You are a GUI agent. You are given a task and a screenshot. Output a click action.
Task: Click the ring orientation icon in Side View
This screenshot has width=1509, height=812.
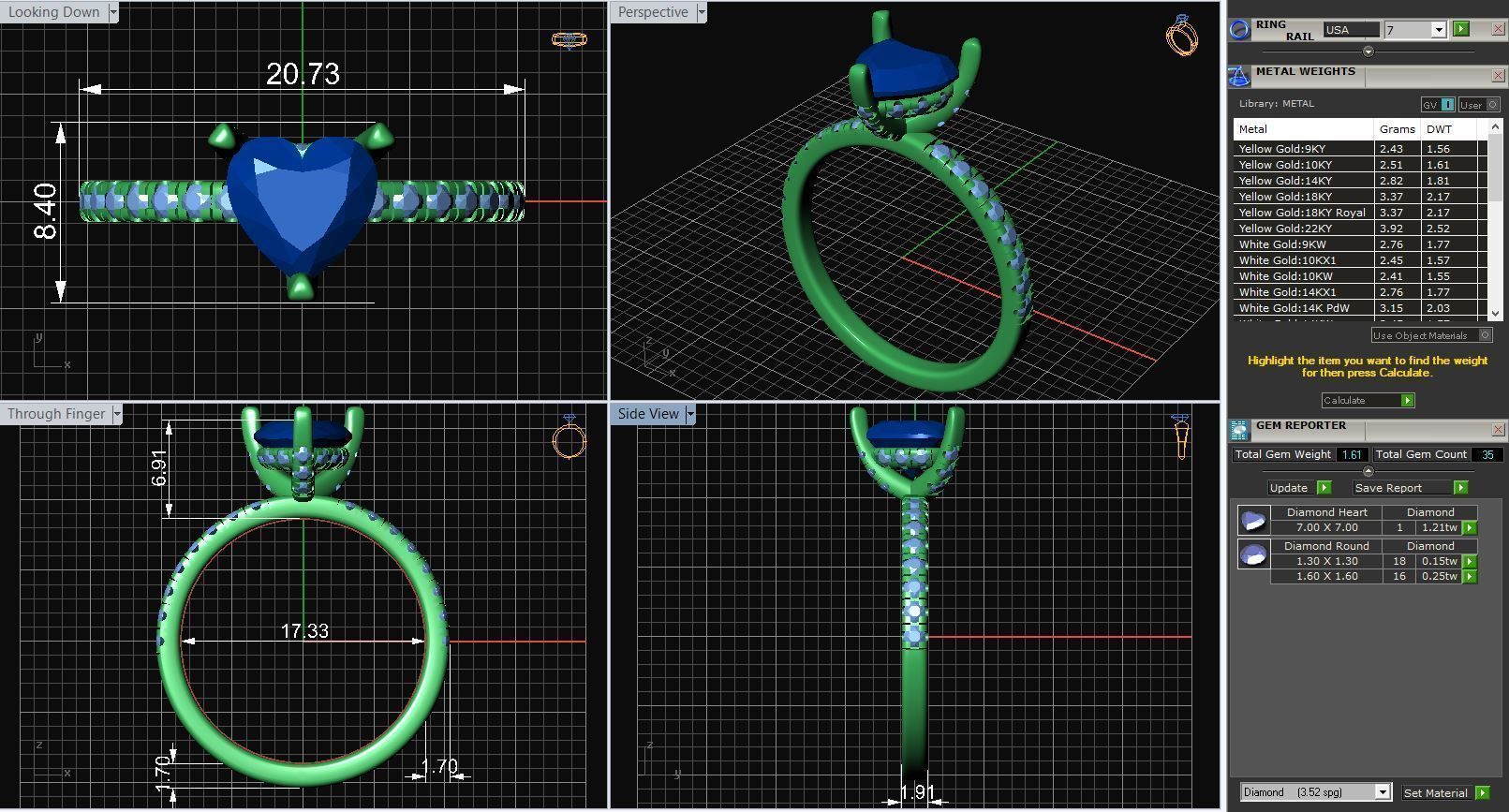point(1180,436)
